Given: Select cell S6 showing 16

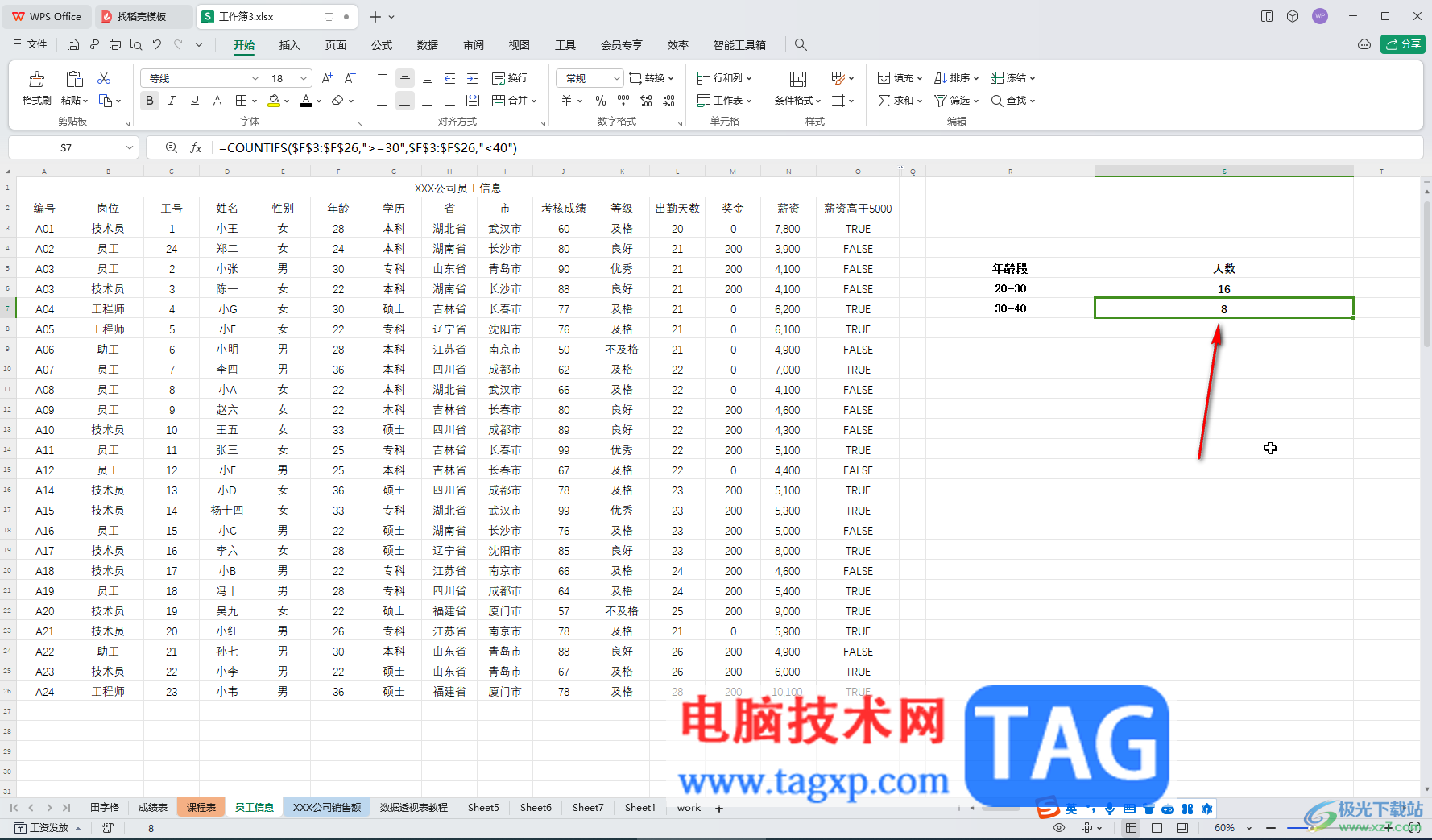Looking at the screenshot, I should (1223, 288).
